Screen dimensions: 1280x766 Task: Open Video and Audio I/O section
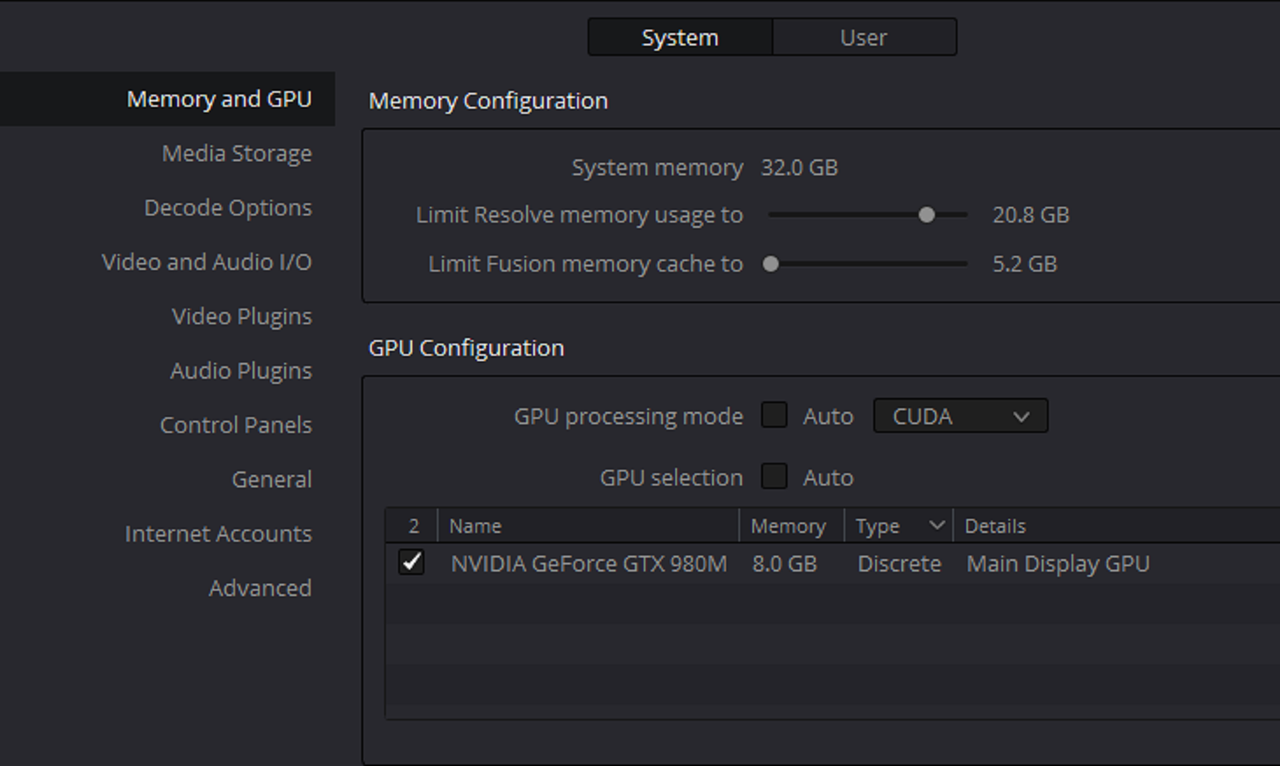(x=207, y=261)
